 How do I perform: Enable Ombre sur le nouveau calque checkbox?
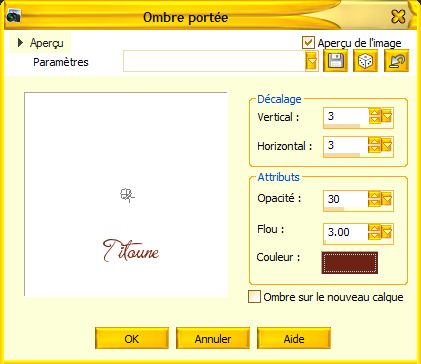pyautogui.click(x=254, y=297)
